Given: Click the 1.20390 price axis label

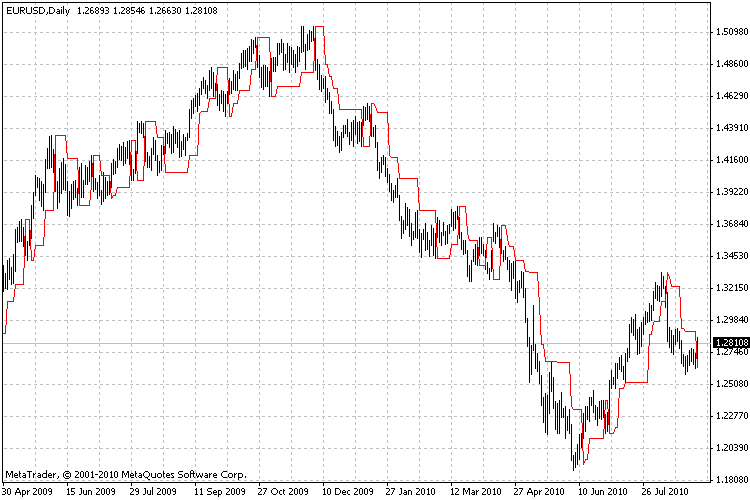Looking at the screenshot, I should point(729,448).
